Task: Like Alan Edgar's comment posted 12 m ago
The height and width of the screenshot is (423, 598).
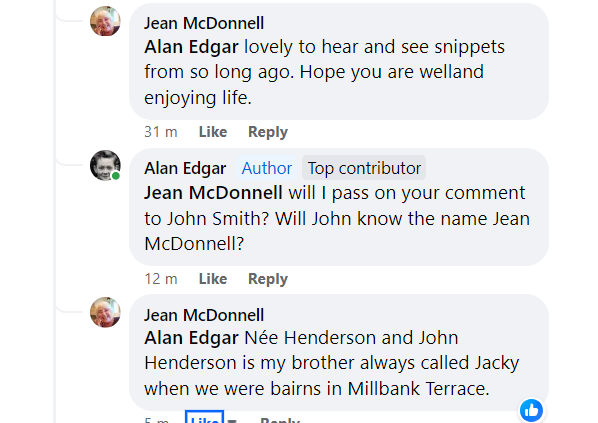Action: point(213,279)
